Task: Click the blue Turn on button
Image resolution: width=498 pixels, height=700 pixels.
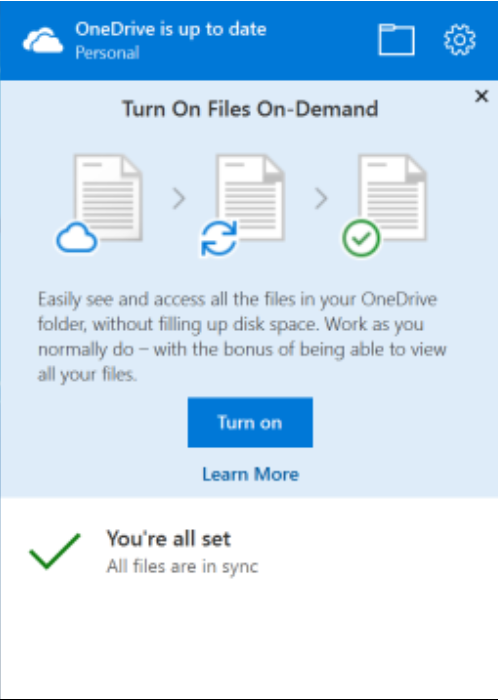Action: (250, 422)
